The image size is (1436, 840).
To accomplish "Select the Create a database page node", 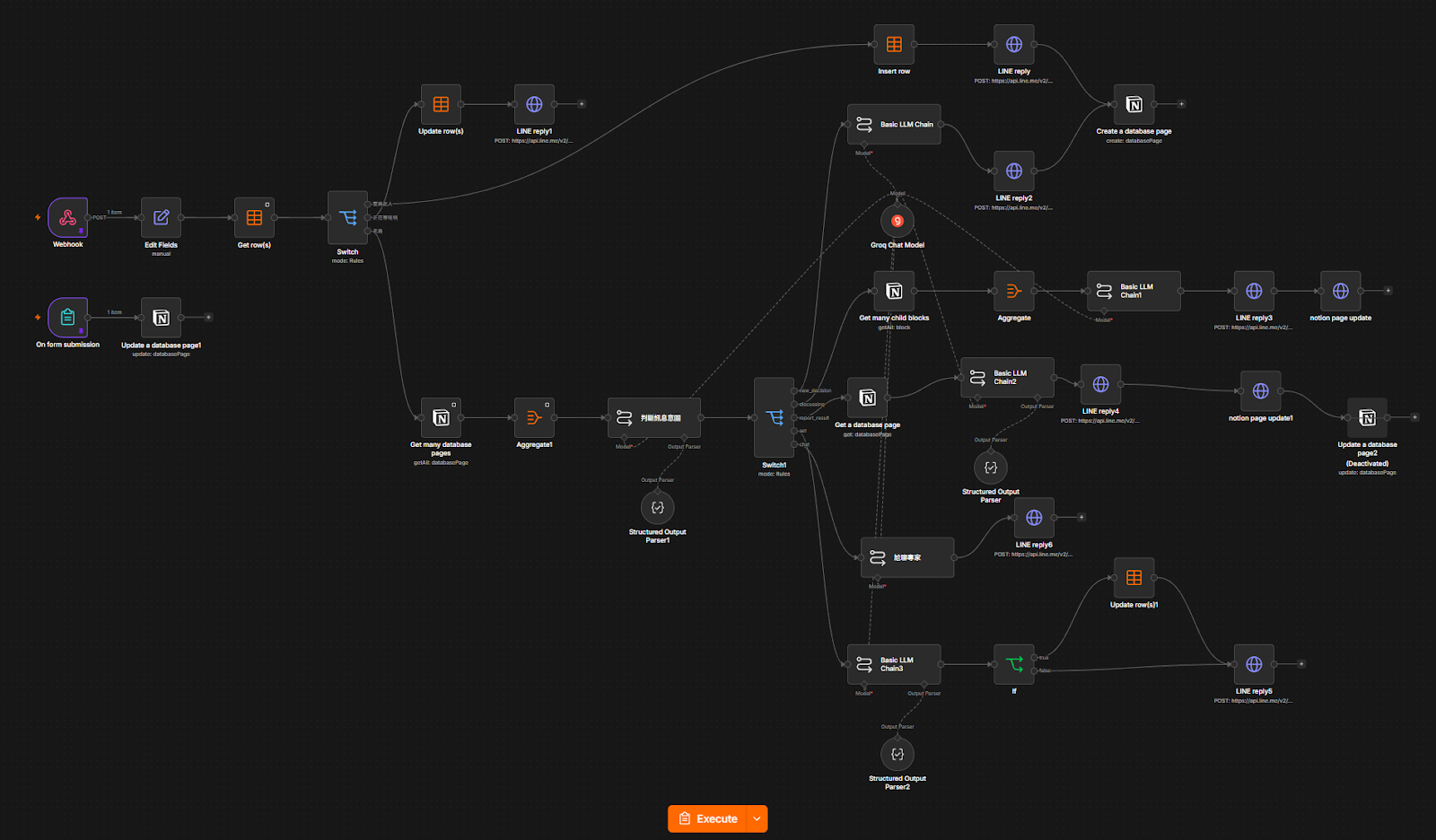I will click(1134, 104).
